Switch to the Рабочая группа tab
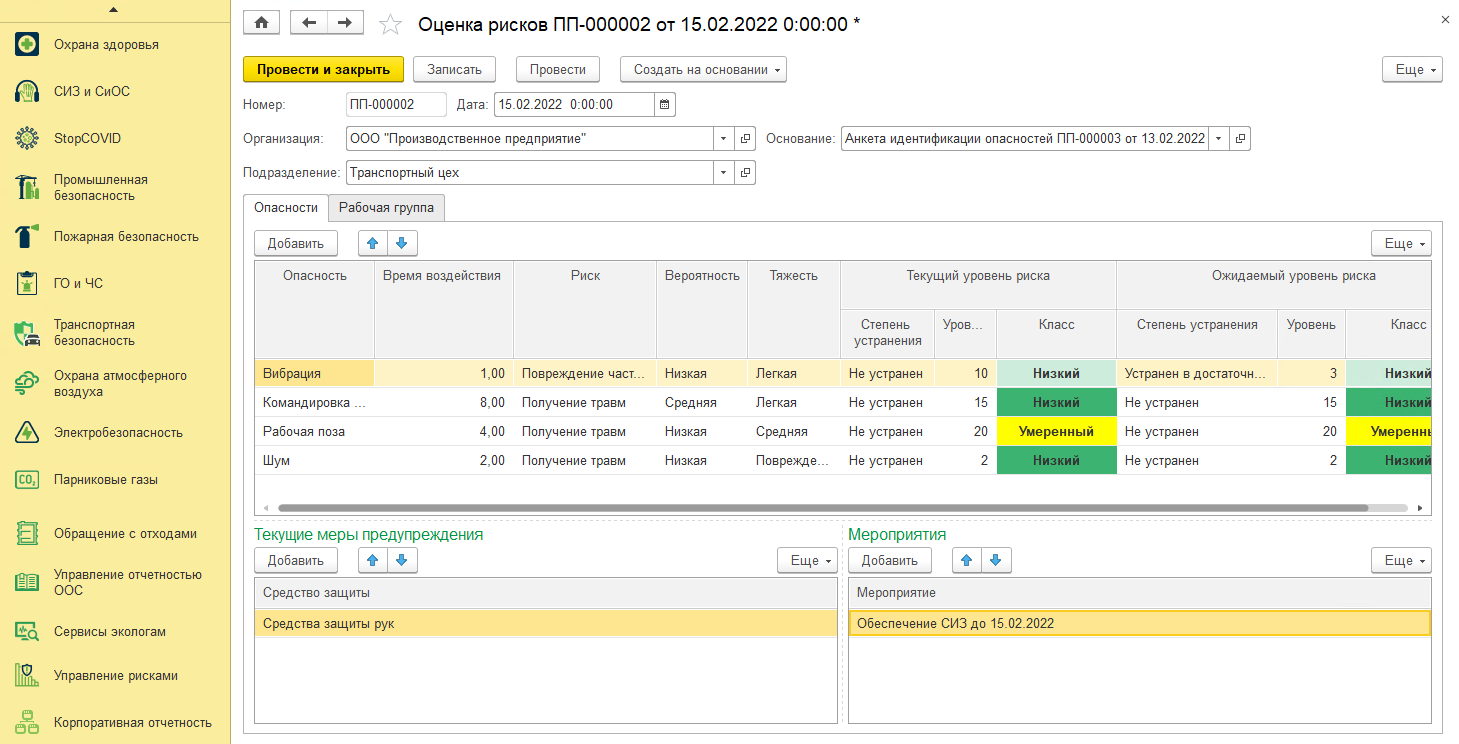This screenshot has width=1459, height=744. tap(386, 208)
